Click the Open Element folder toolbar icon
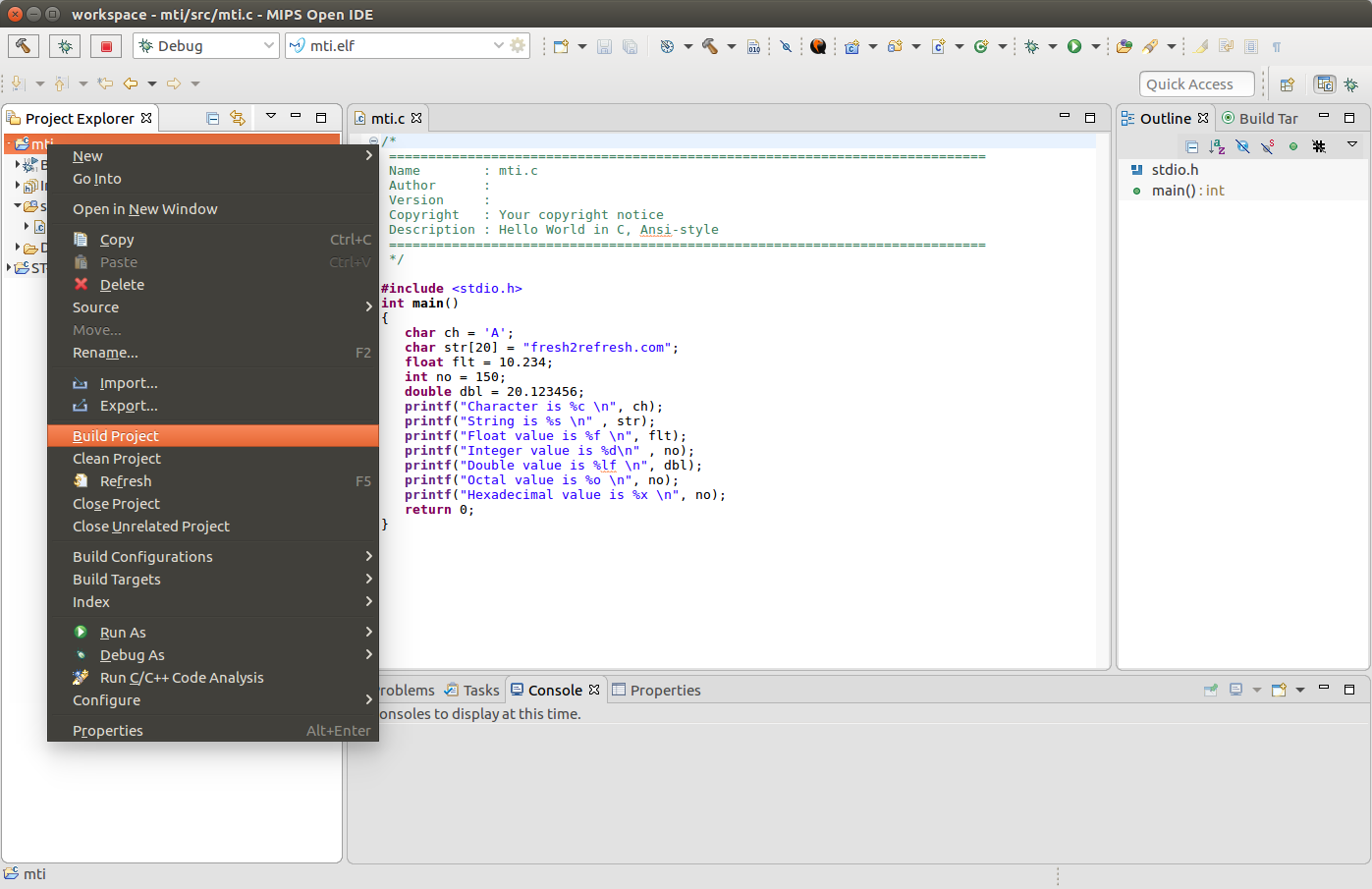1372x889 pixels. coord(1125,46)
